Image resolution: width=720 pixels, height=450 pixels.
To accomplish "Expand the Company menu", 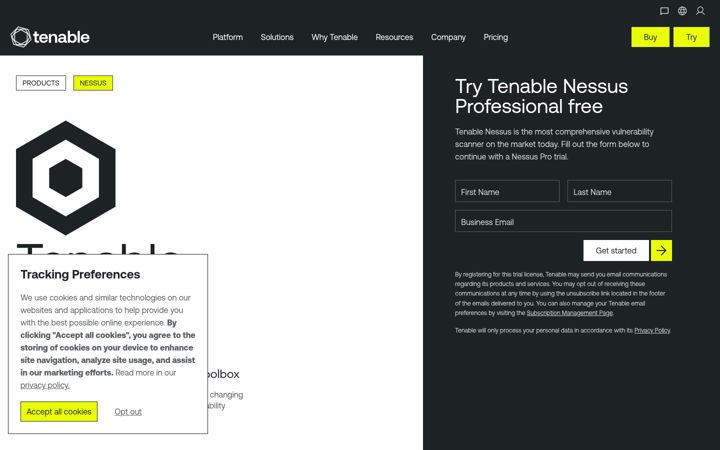I will tap(448, 37).
